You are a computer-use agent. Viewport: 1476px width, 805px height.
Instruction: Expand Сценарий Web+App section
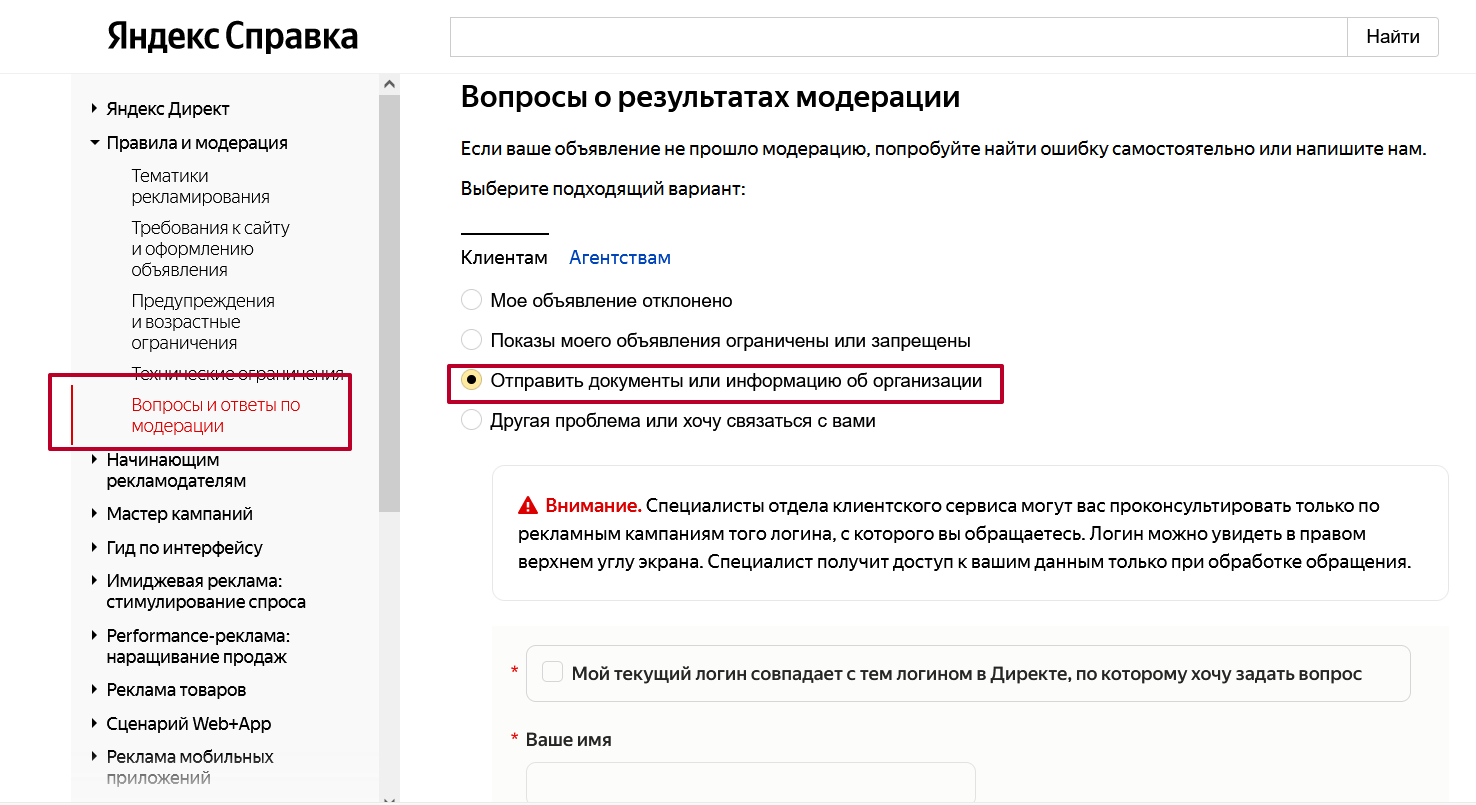pyautogui.click(x=94, y=724)
